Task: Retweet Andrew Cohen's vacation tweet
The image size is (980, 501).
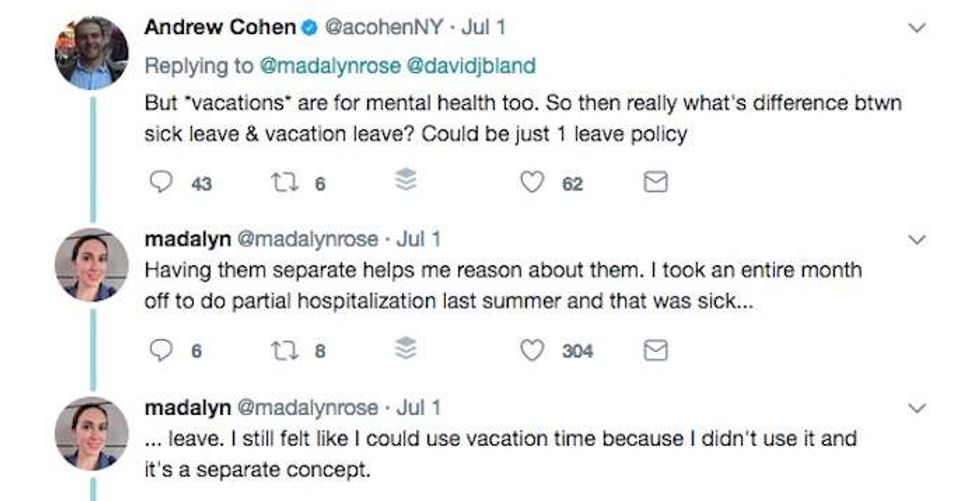Action: coord(281,183)
